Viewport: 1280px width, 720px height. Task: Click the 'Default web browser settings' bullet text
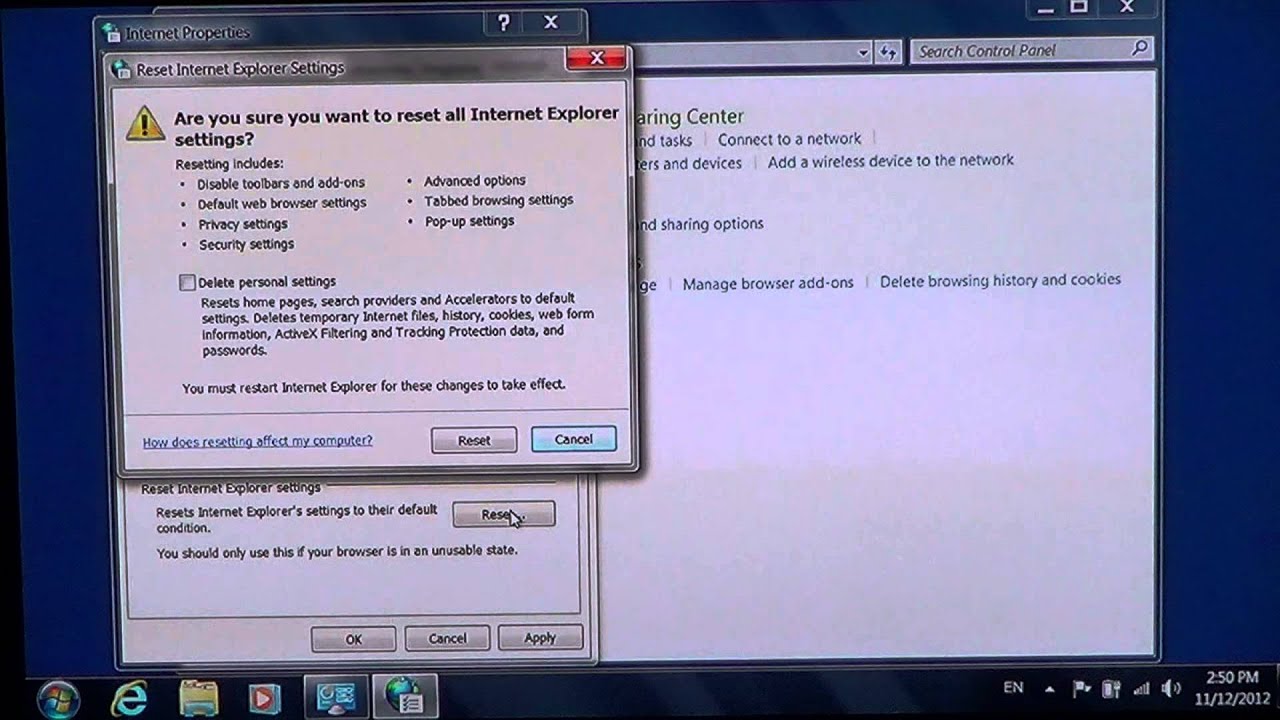click(x=282, y=203)
